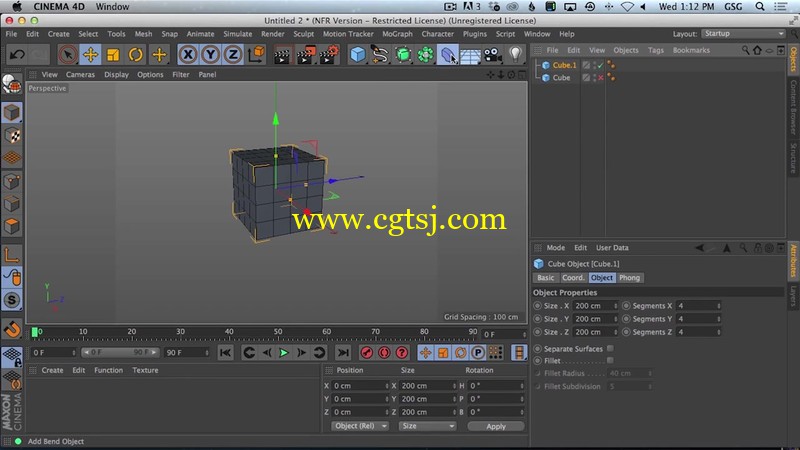Select Points mode icon
The image size is (800, 450).
click(x=12, y=181)
